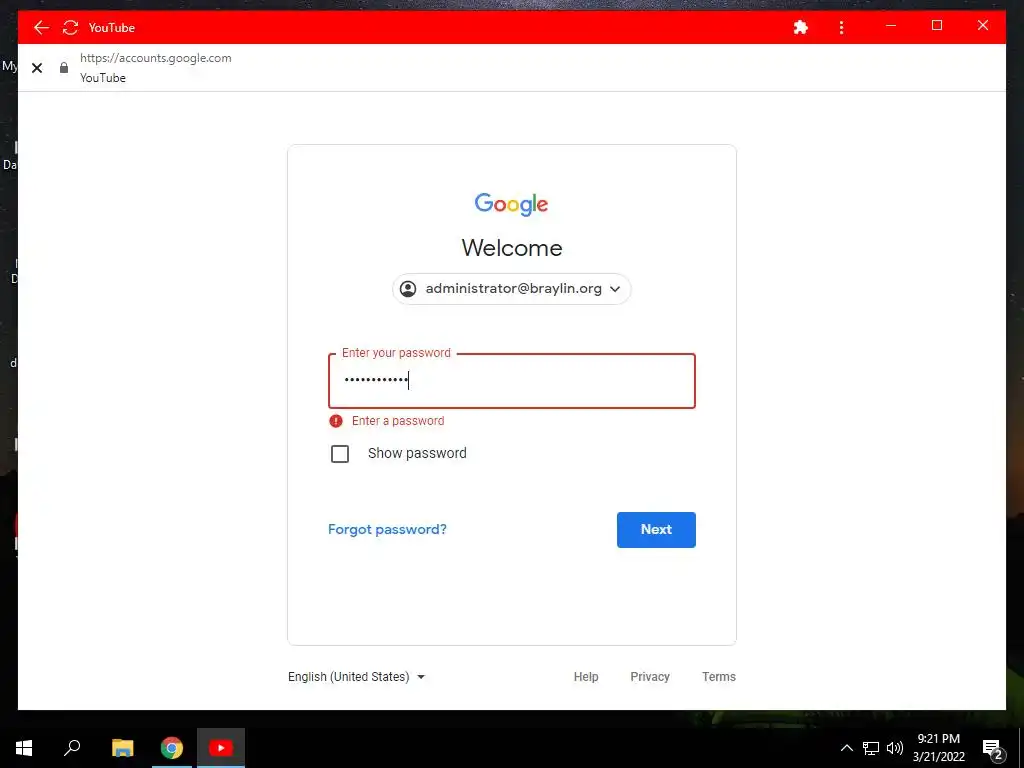View site security via the padlock icon
1024x768 pixels.
pos(64,67)
